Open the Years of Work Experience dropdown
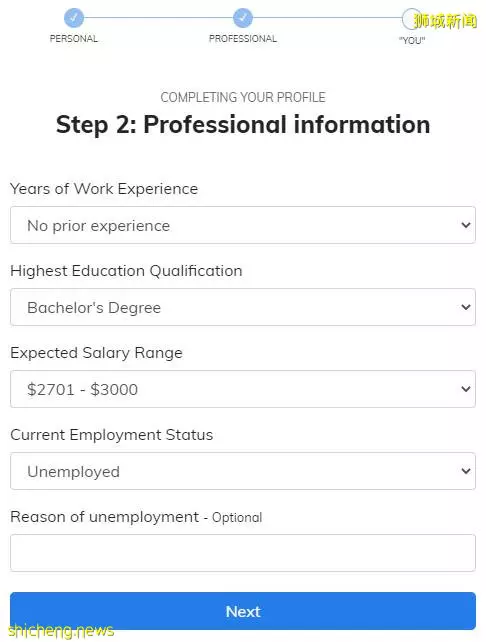Screen dimensions: 486x642 243,225
